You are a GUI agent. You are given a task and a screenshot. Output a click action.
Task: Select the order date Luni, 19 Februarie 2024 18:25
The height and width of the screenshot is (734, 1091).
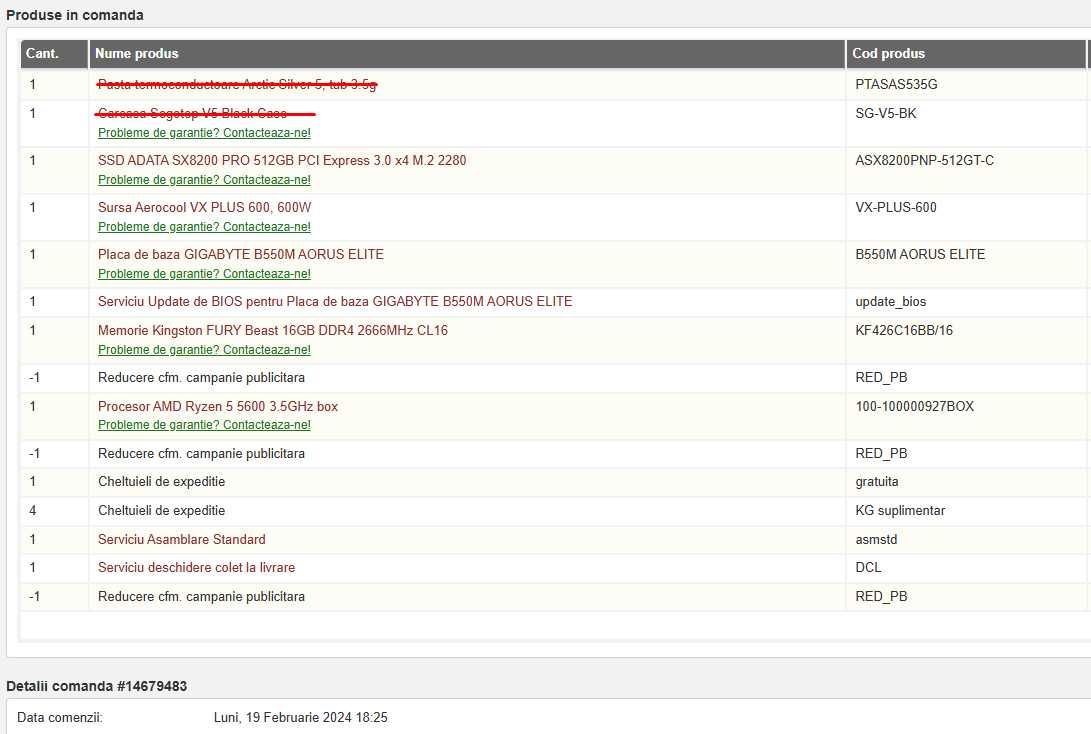pyautogui.click(x=301, y=717)
